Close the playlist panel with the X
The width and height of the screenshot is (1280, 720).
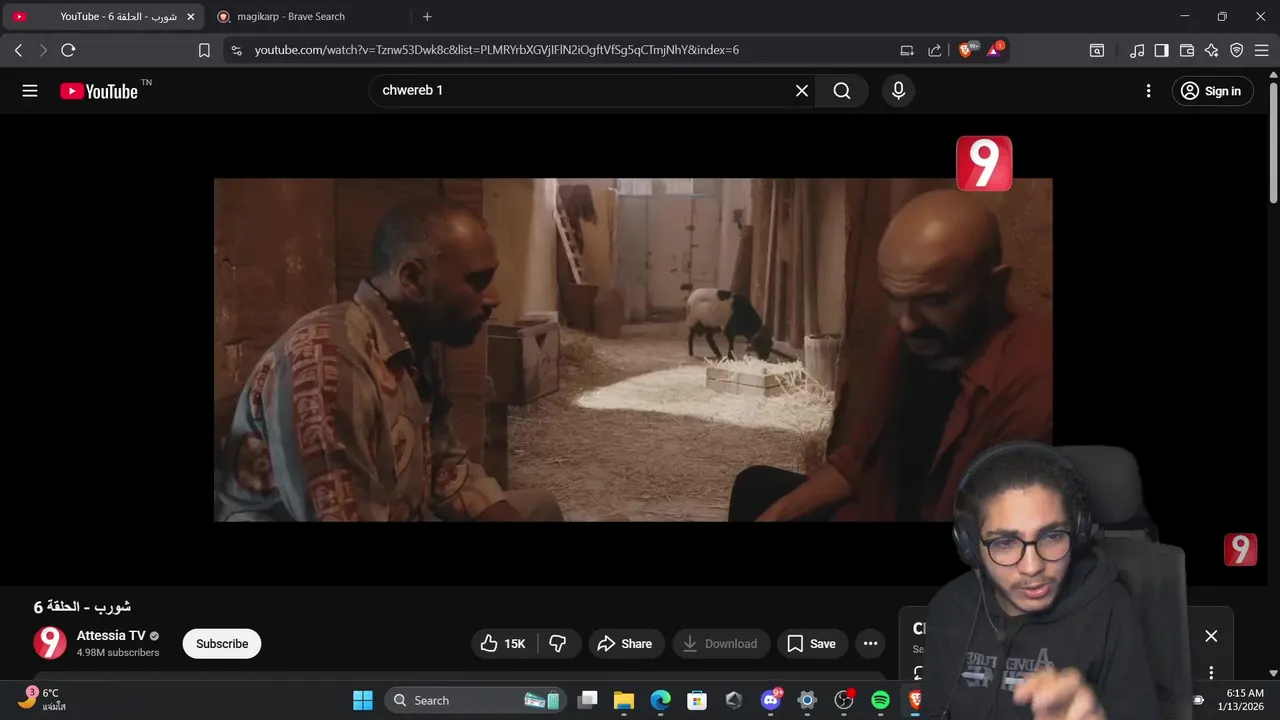(1211, 636)
